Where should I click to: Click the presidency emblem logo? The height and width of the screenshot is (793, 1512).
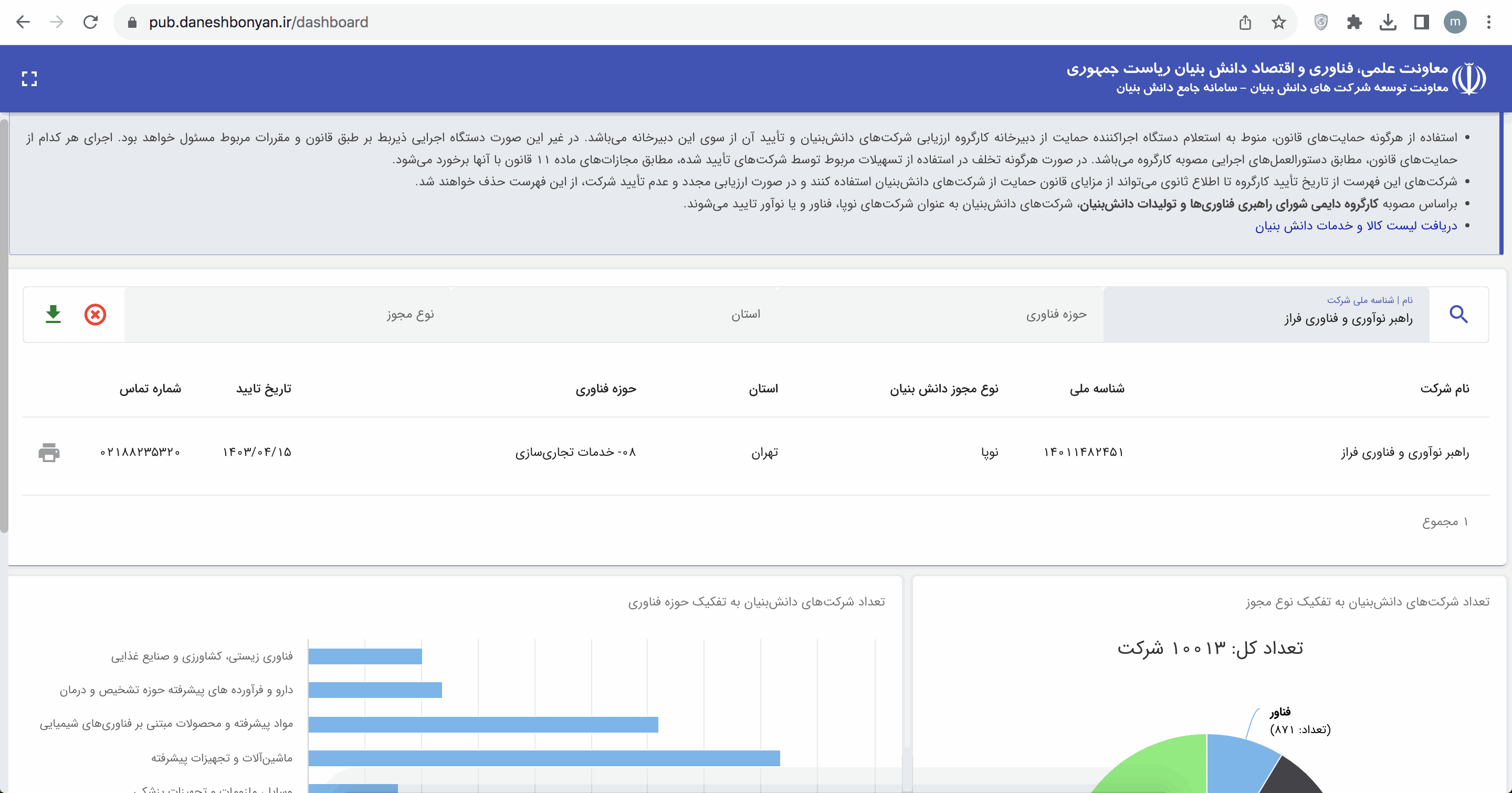tap(1469, 79)
